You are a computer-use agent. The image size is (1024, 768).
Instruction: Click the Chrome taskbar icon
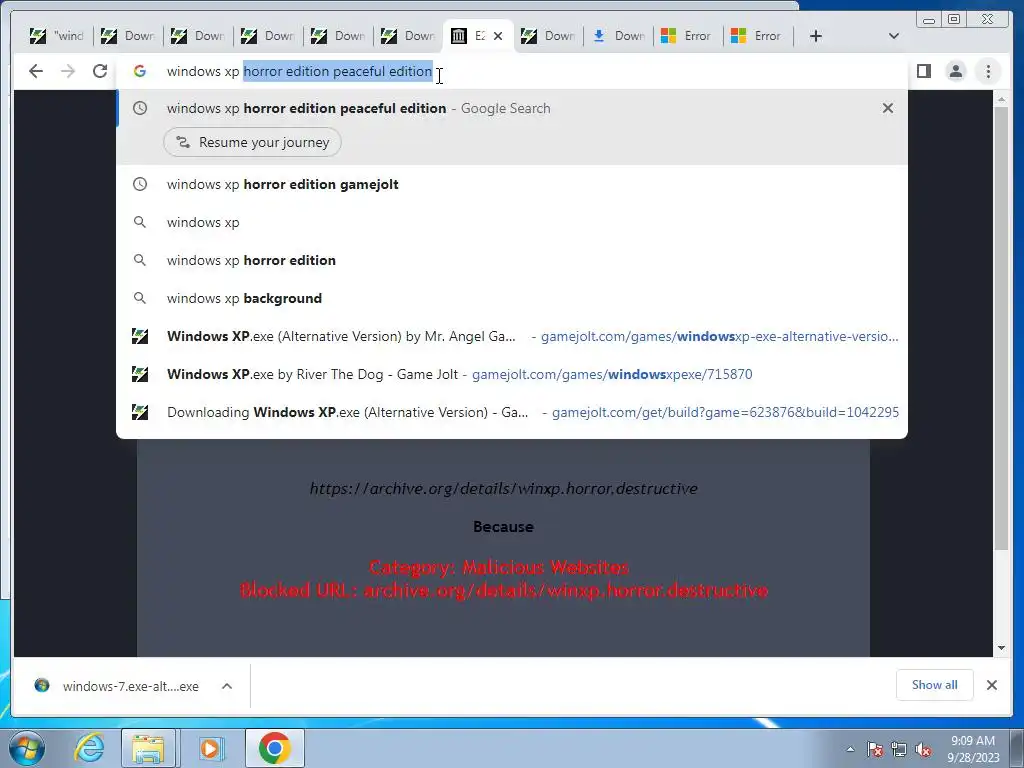coord(274,748)
